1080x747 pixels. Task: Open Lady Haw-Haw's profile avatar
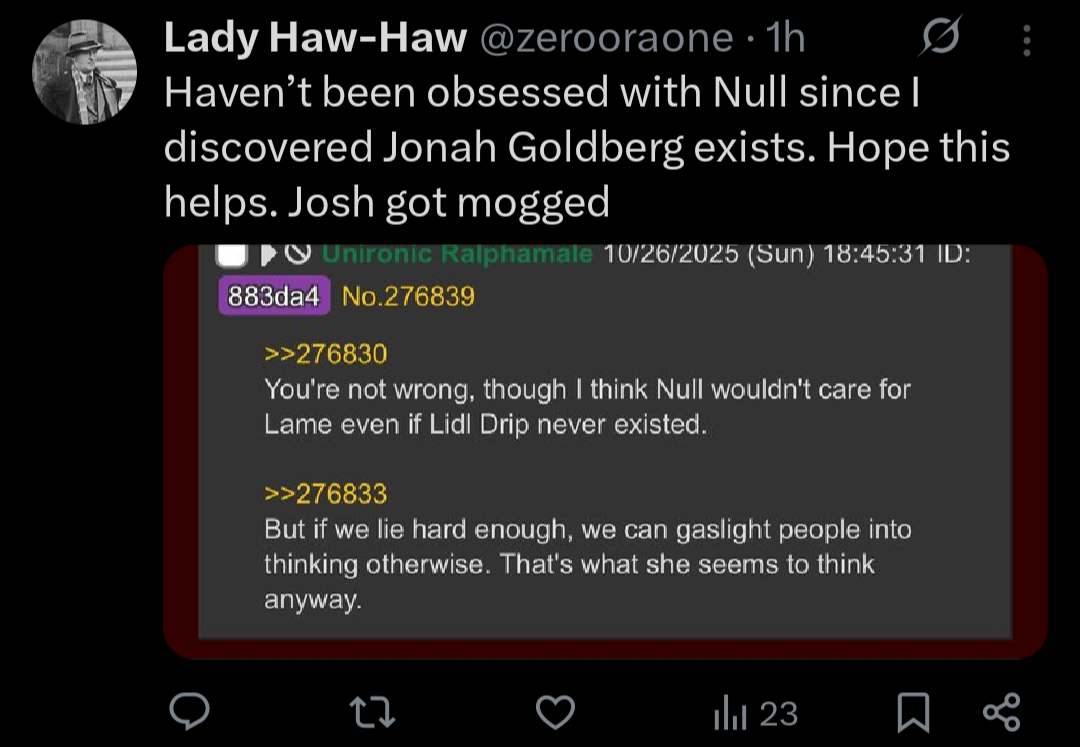coord(85,71)
